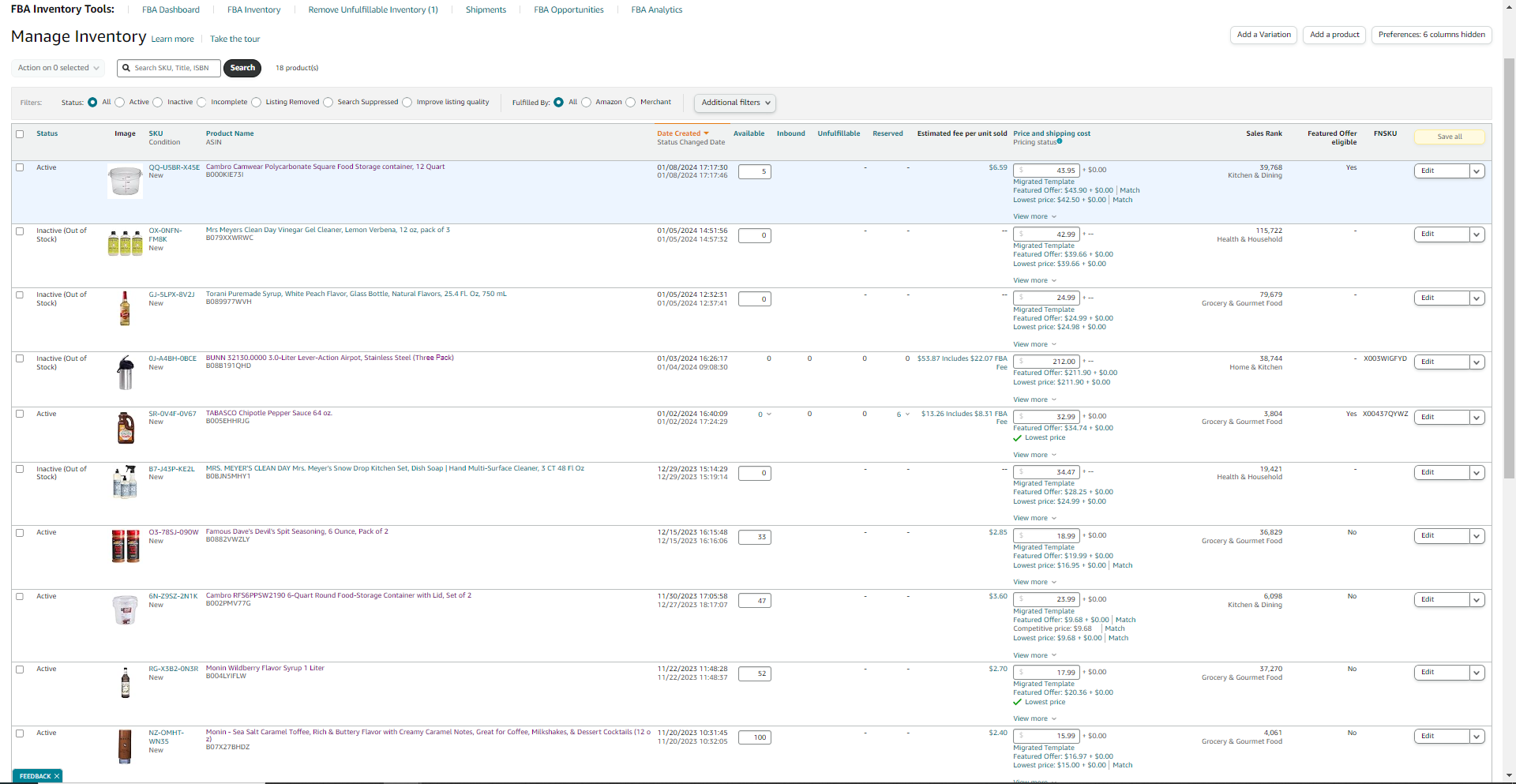Click the available quantity field showing 33
The height and width of the screenshot is (784, 1516).
[x=754, y=538]
